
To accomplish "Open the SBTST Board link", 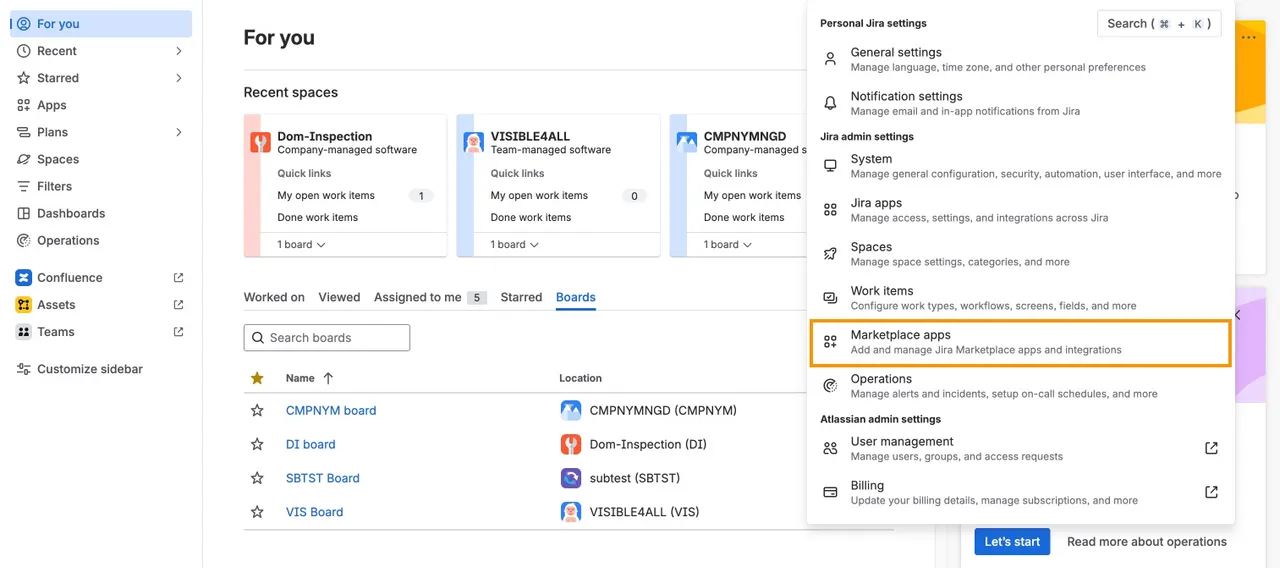I will pyautogui.click(x=322, y=478).
